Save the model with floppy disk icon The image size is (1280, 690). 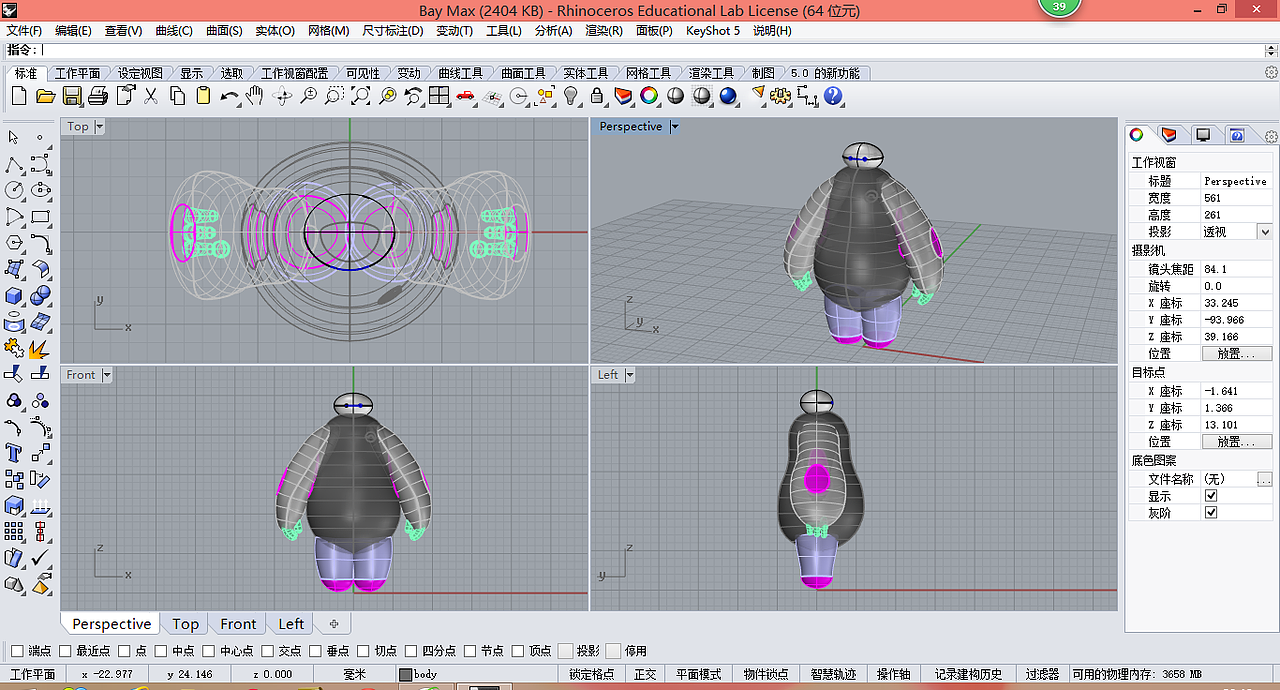[x=72, y=96]
